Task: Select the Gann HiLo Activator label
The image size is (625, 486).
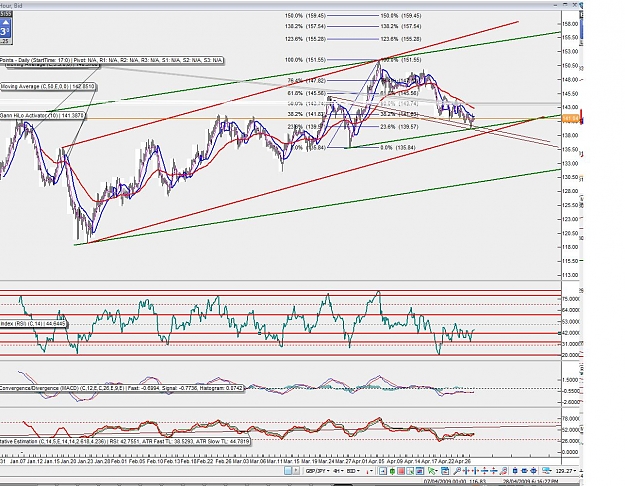Action: tap(43, 116)
